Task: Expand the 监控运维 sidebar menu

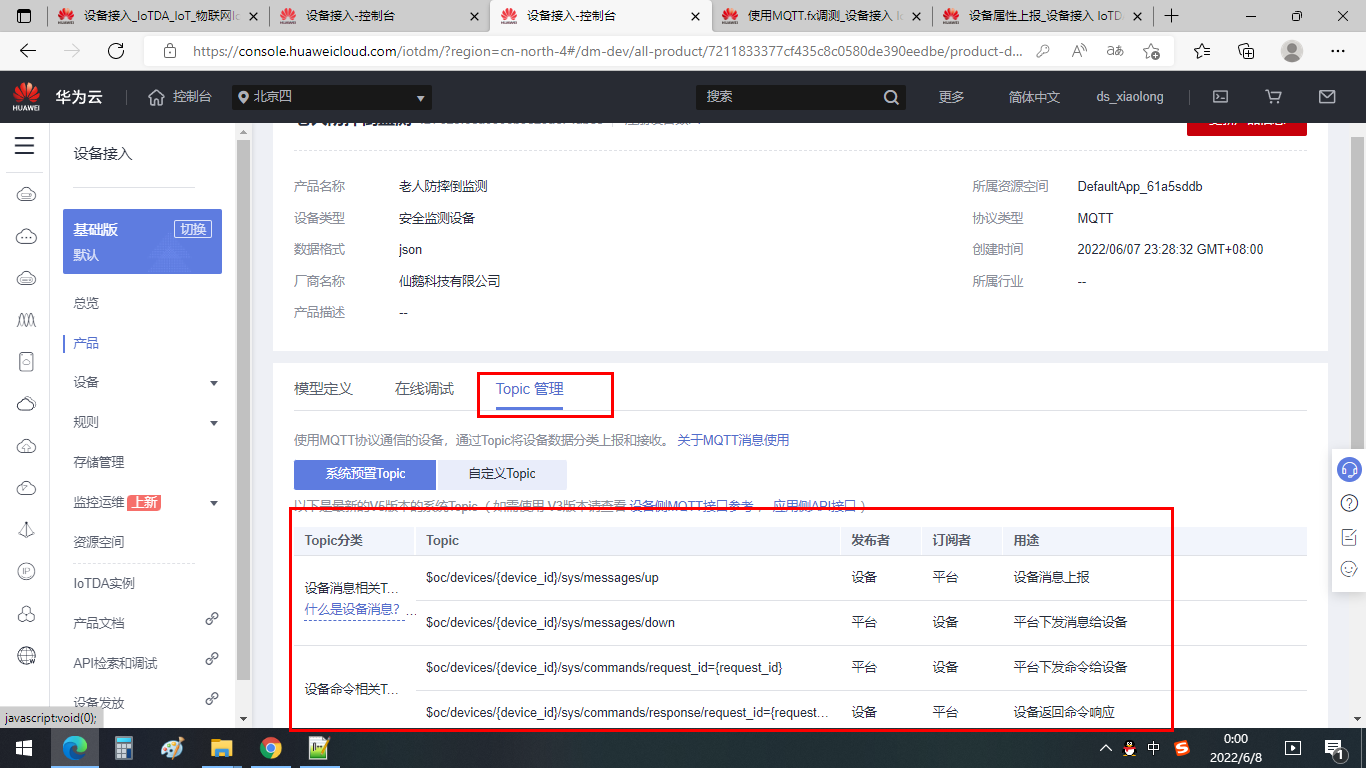Action: click(214, 503)
